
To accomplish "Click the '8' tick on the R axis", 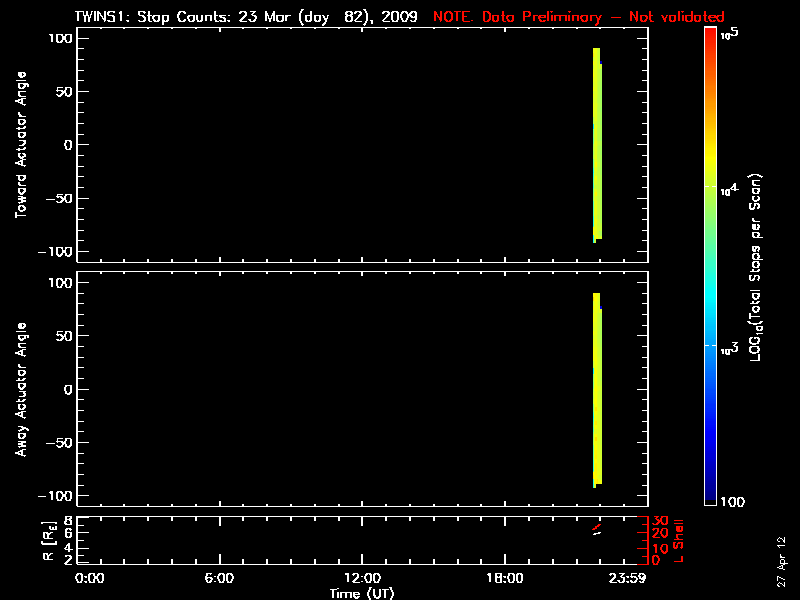I will (x=67, y=521).
